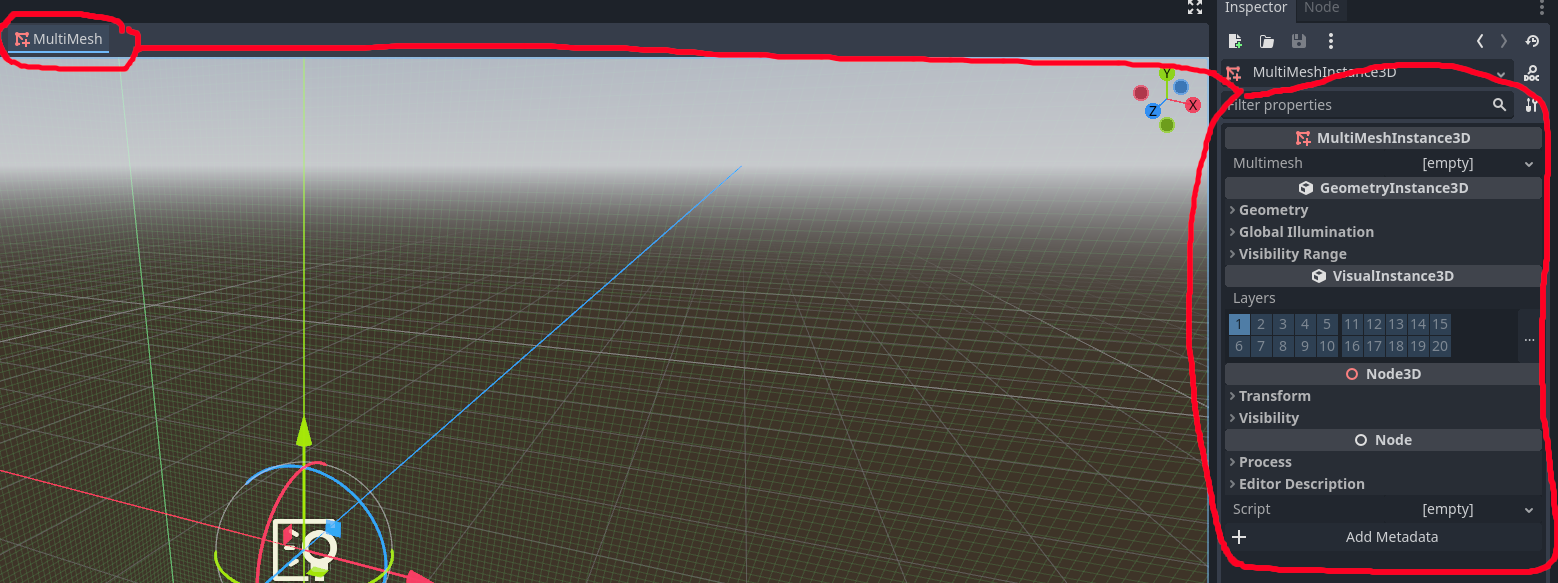Click the Node3D section header
Image resolution: width=1558 pixels, height=583 pixels.
point(1383,374)
